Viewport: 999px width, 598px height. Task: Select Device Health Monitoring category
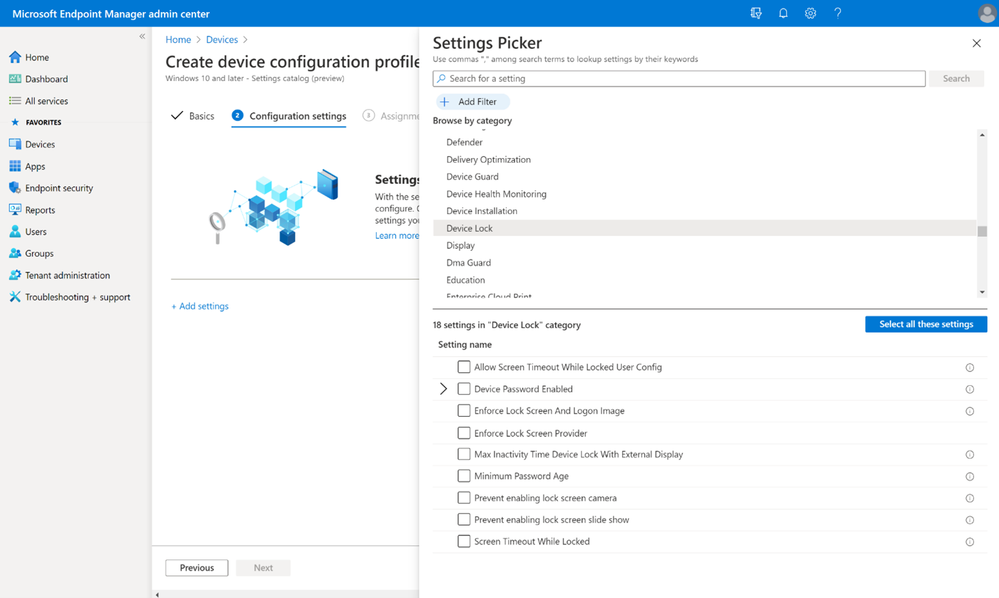[496, 194]
